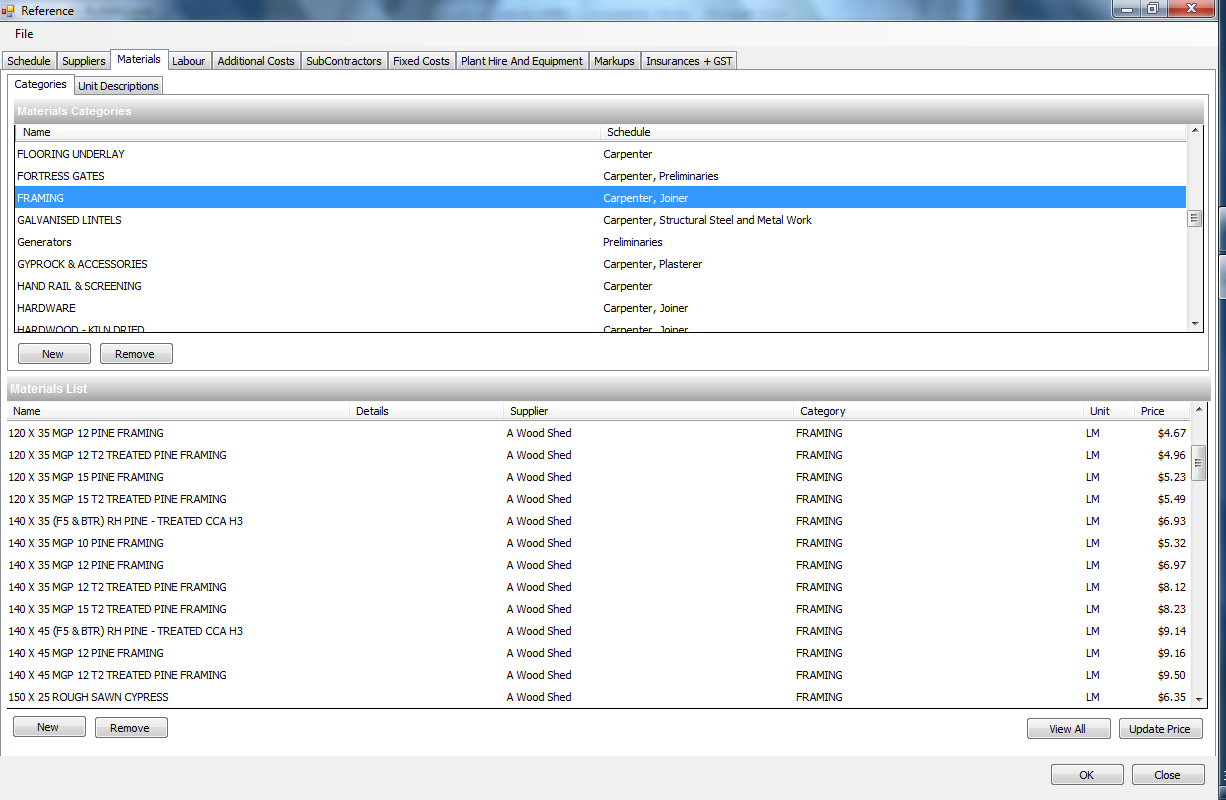The image size is (1226, 800).
Task: Select 150 X 25 ROUGH SAWN CYPRESS row
Action: click(89, 697)
